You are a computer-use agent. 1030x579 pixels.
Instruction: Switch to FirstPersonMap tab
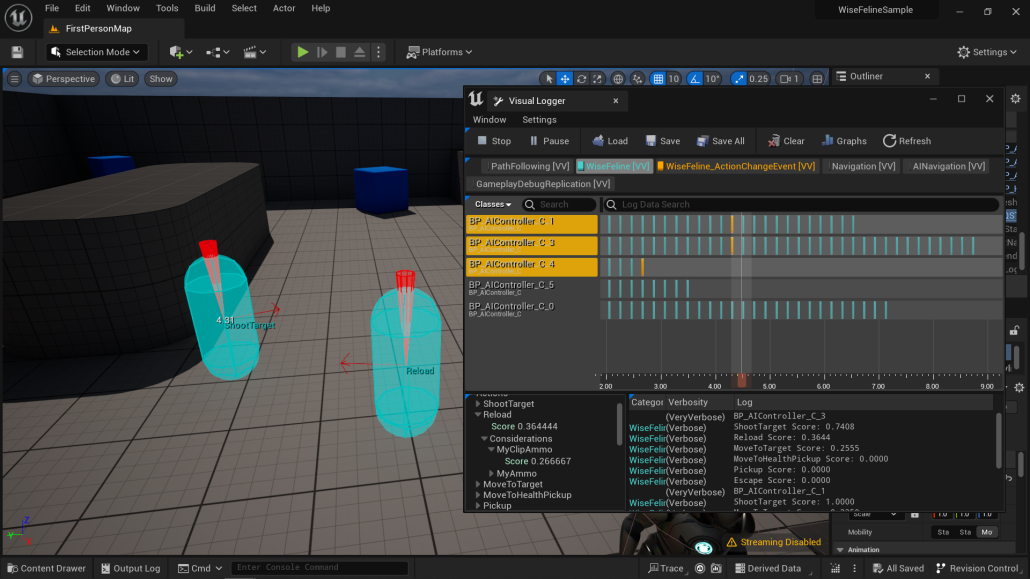click(x=99, y=29)
